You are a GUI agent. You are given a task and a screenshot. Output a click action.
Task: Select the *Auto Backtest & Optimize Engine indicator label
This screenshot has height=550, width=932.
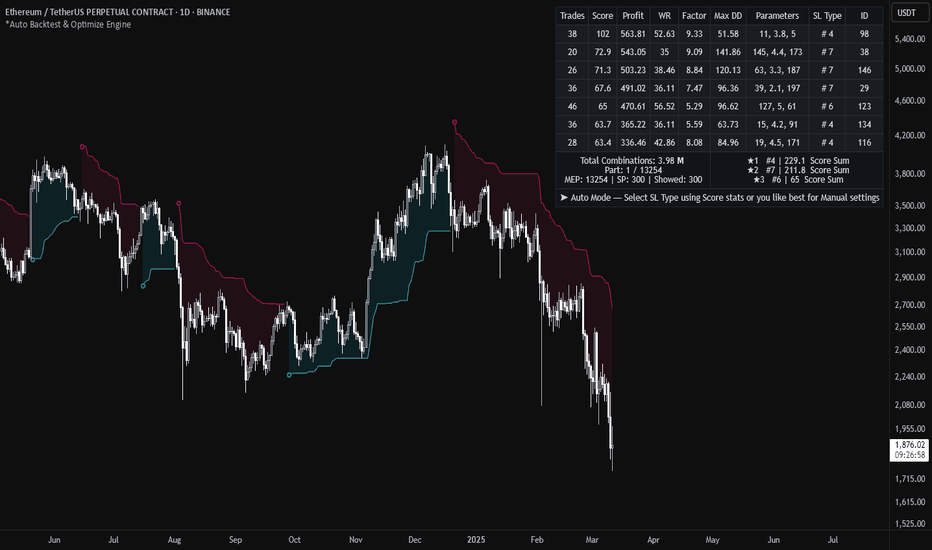(x=68, y=24)
